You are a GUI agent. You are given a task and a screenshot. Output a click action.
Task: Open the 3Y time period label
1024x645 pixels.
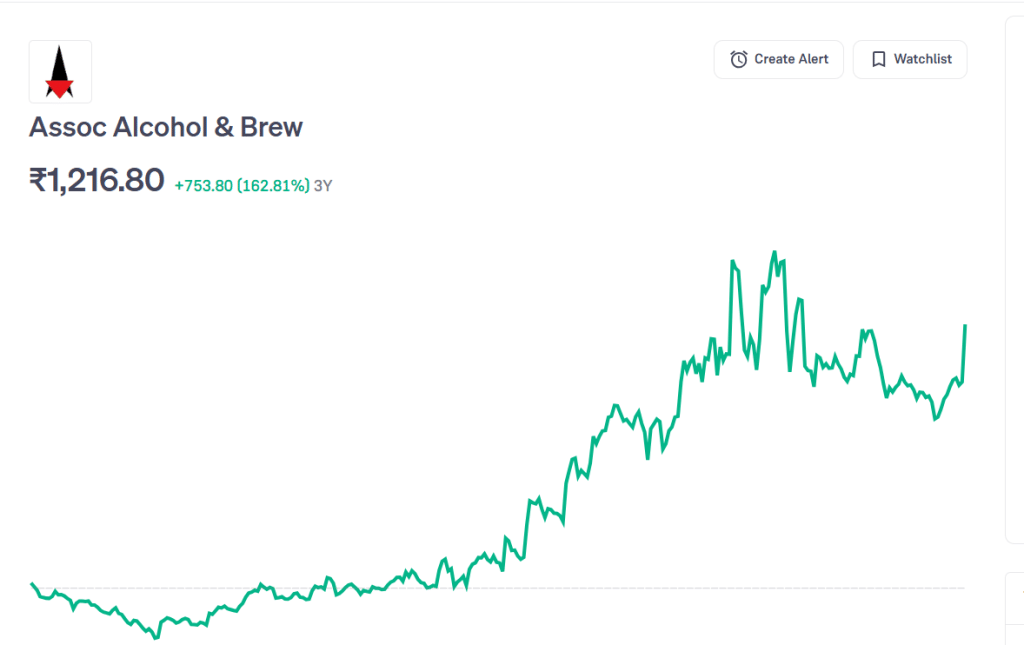[x=323, y=185]
